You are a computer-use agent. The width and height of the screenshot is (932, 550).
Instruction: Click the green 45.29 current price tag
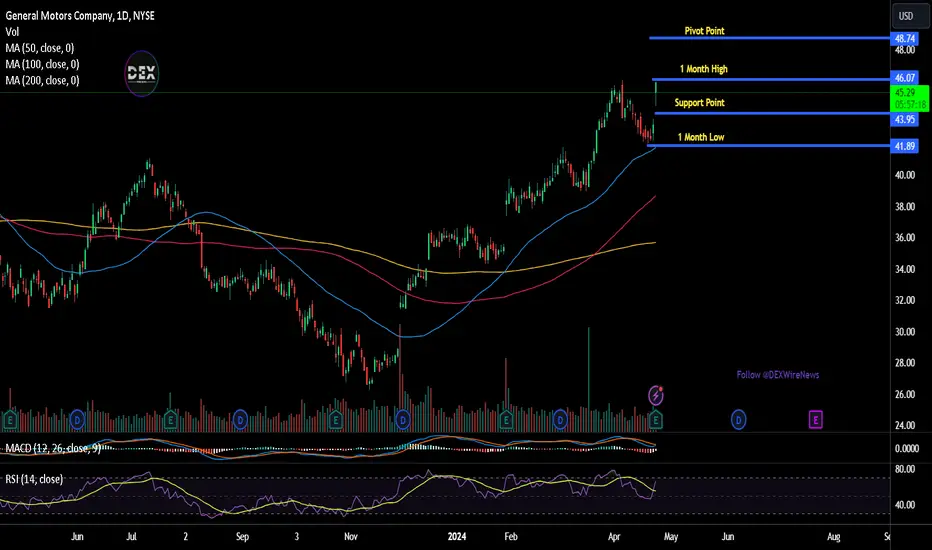pyautogui.click(x=910, y=98)
